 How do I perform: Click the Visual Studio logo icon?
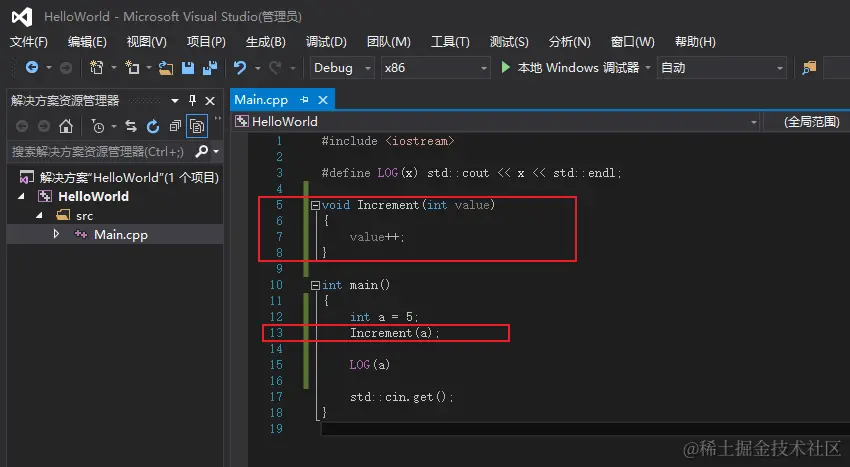pos(22,17)
